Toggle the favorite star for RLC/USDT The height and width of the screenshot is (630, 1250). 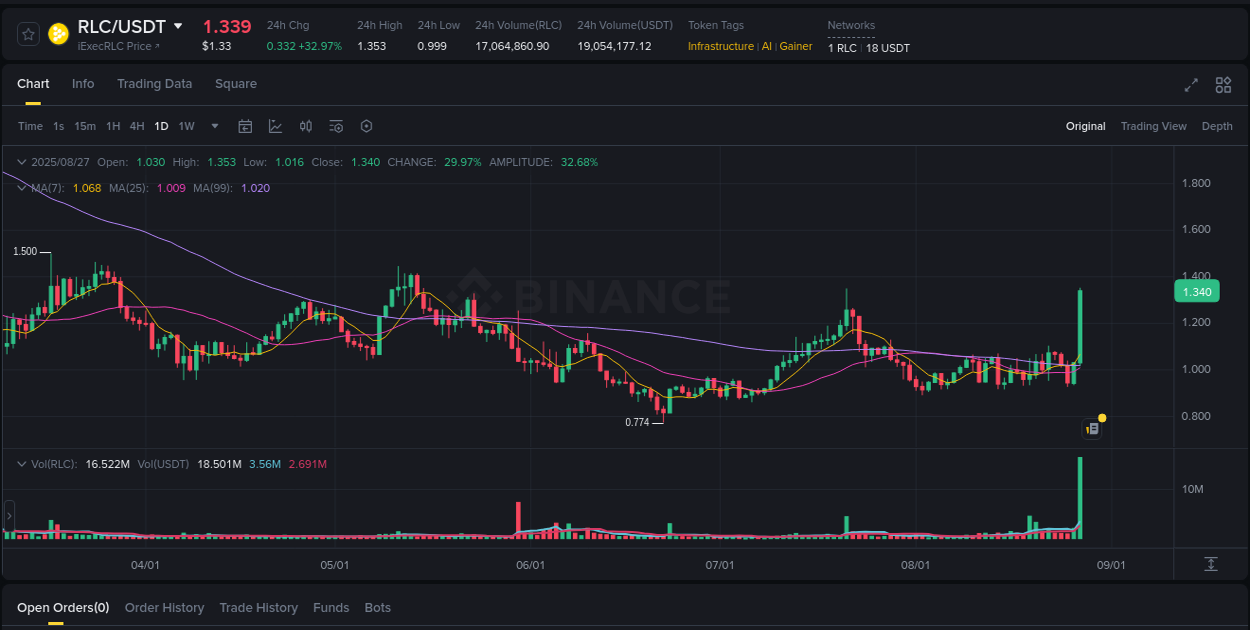(28, 33)
